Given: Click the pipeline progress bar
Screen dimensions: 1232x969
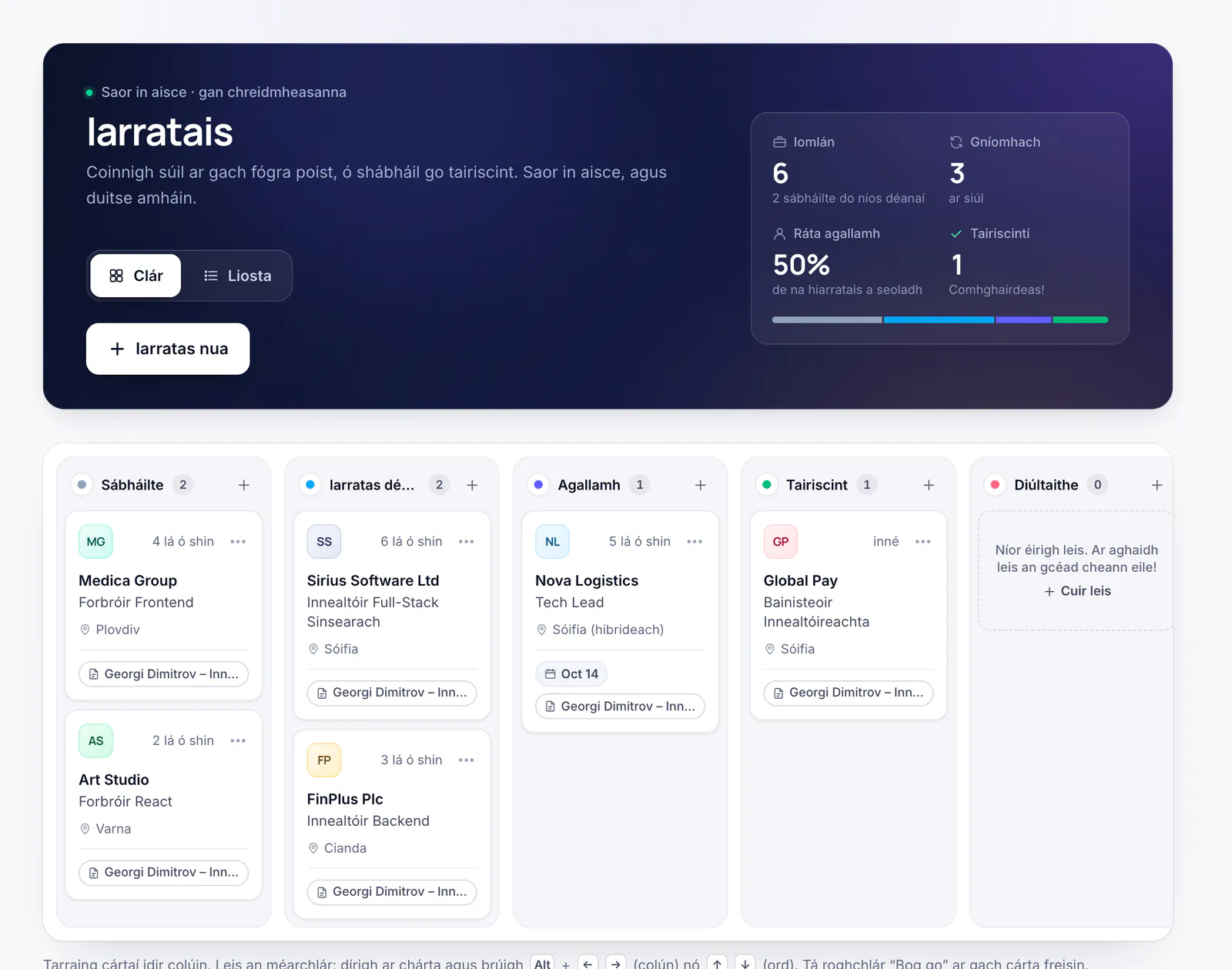Looking at the screenshot, I should pos(940,319).
